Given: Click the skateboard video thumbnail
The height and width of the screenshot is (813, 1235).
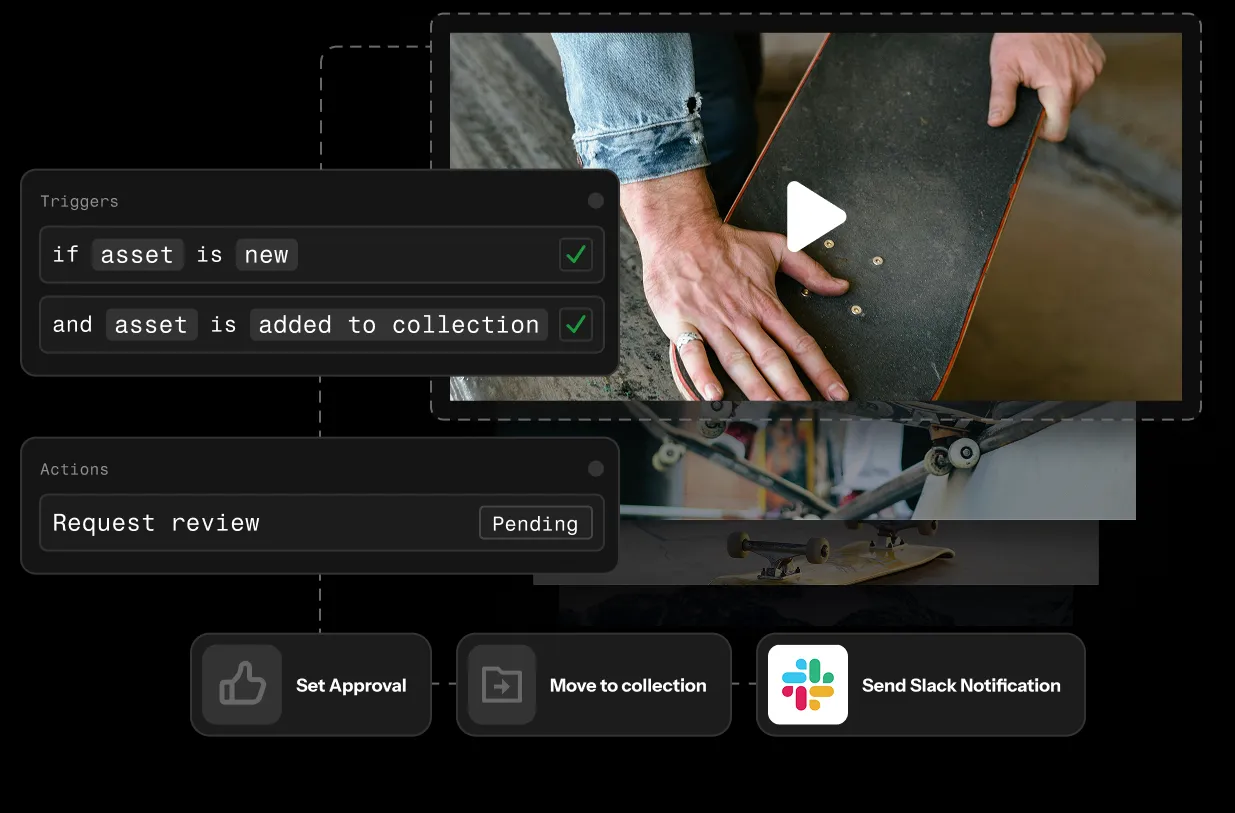Looking at the screenshot, I should pyautogui.click(x=817, y=216).
